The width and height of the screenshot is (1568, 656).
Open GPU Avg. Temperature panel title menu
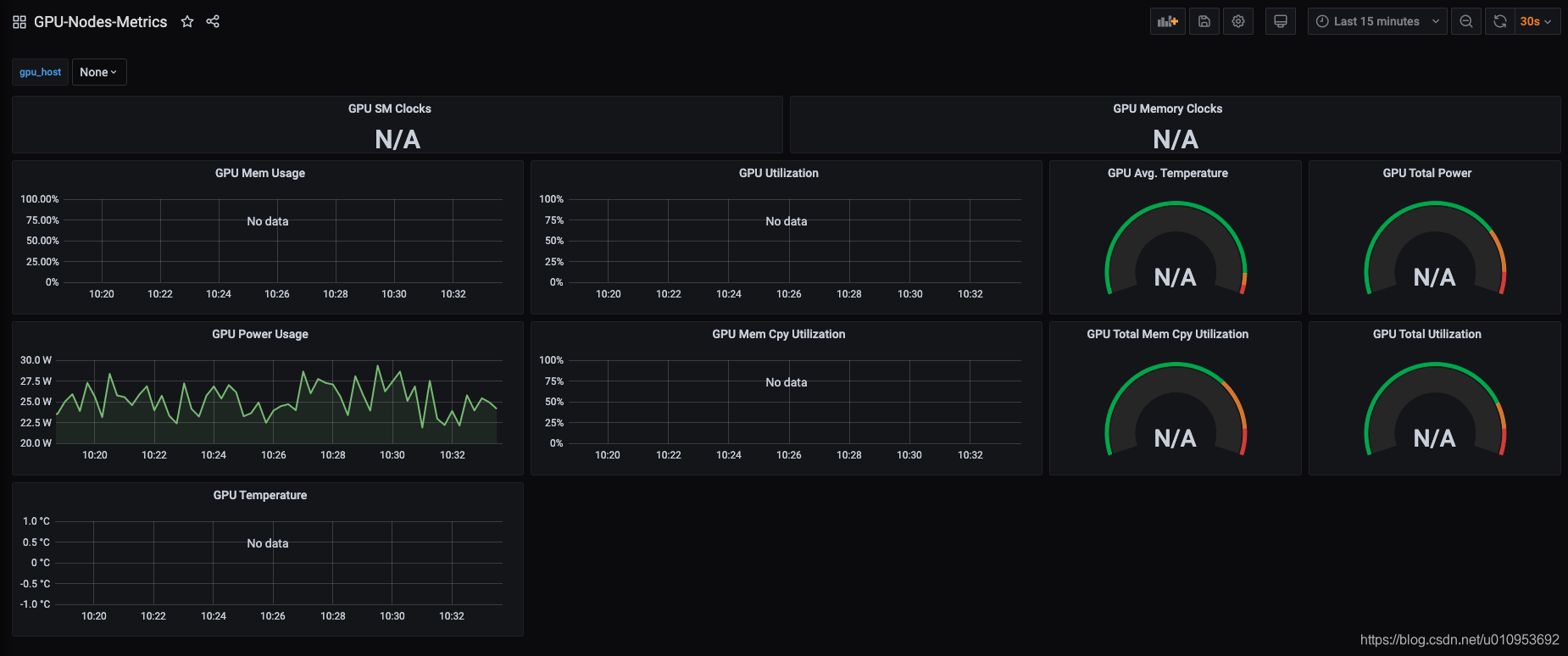1168,173
